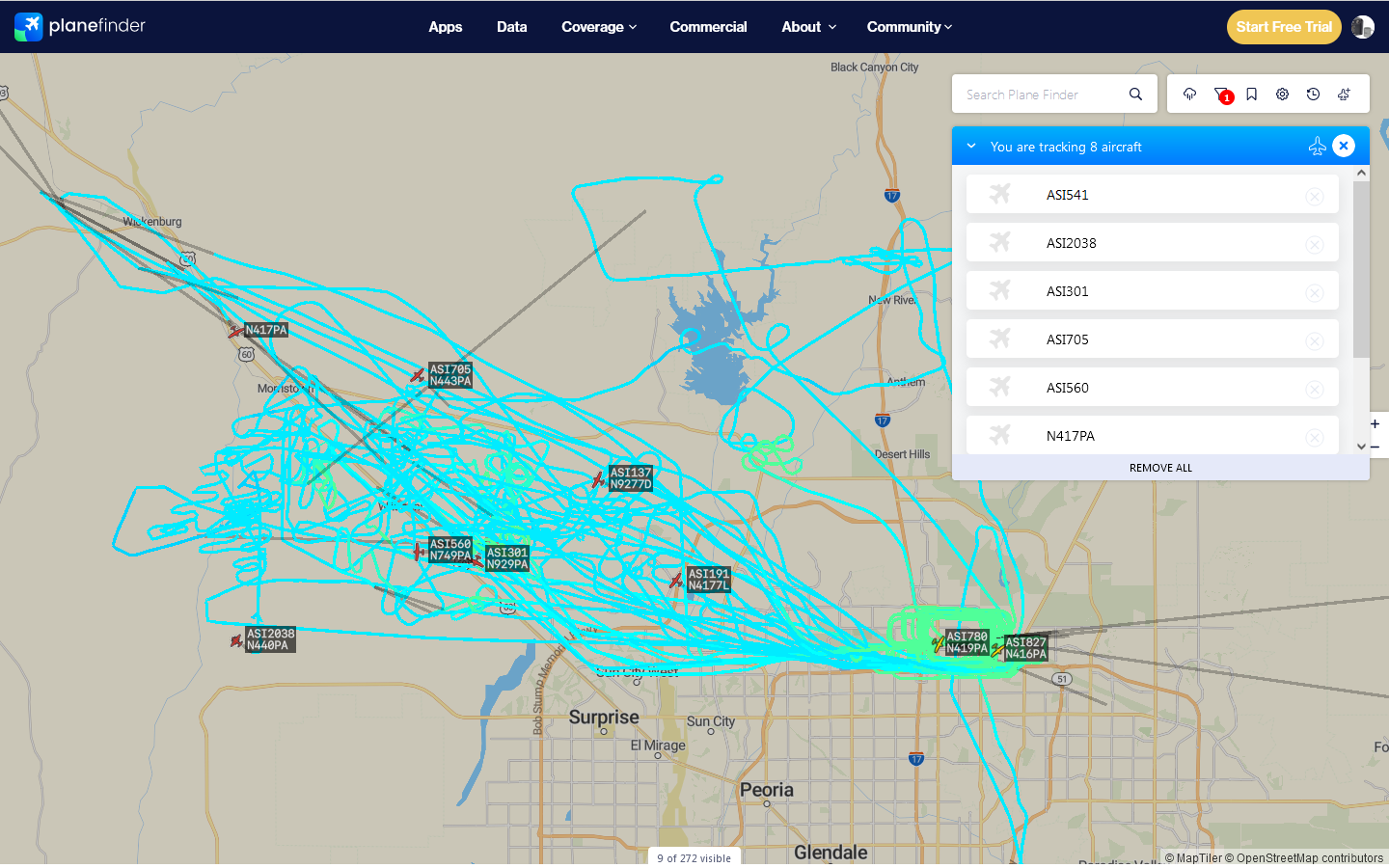Click plane icon in ASI560 row

tap(1000, 387)
